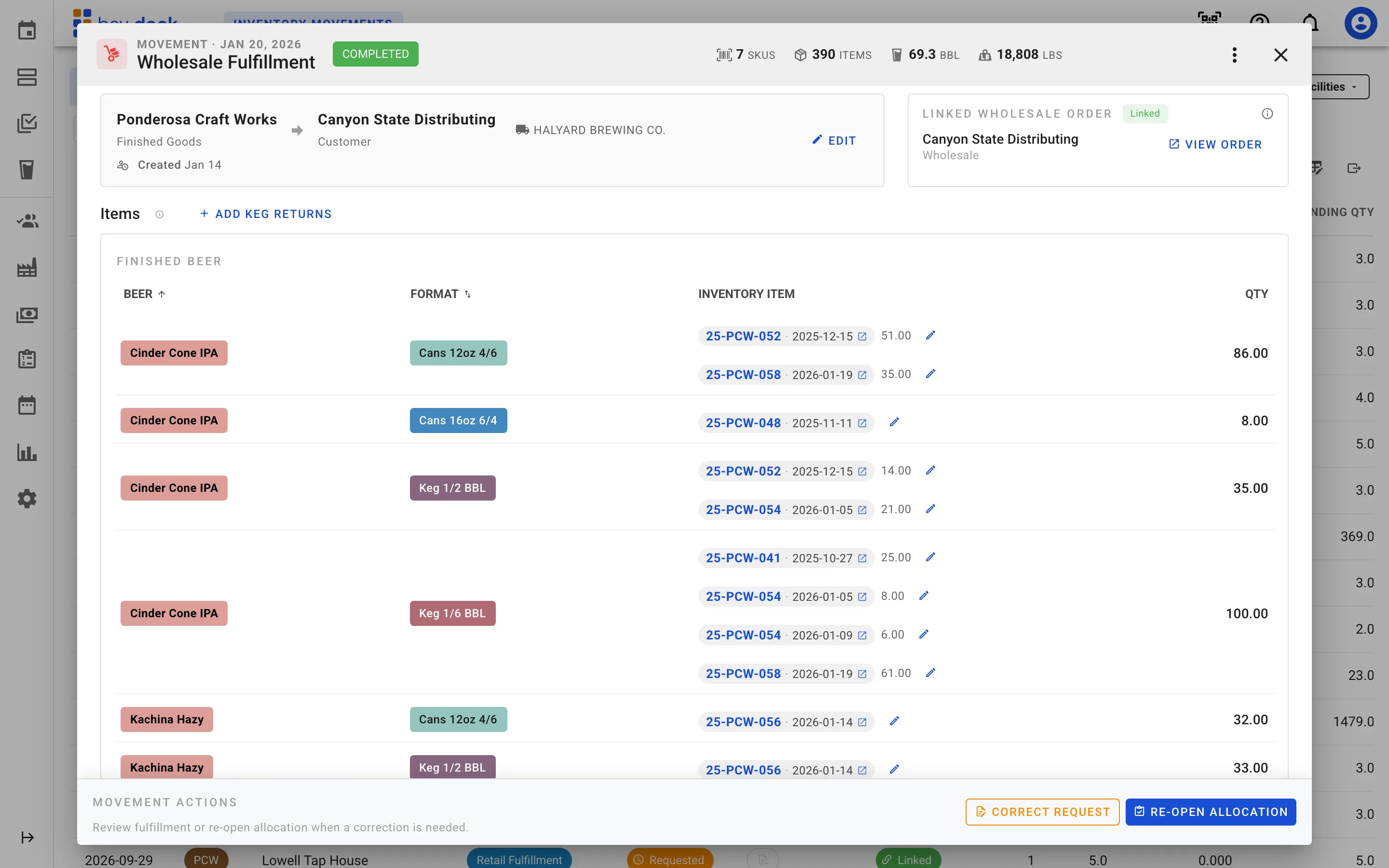Screen dimensions: 1389x868
Task: Sort by the BEER column header
Action: (144, 294)
